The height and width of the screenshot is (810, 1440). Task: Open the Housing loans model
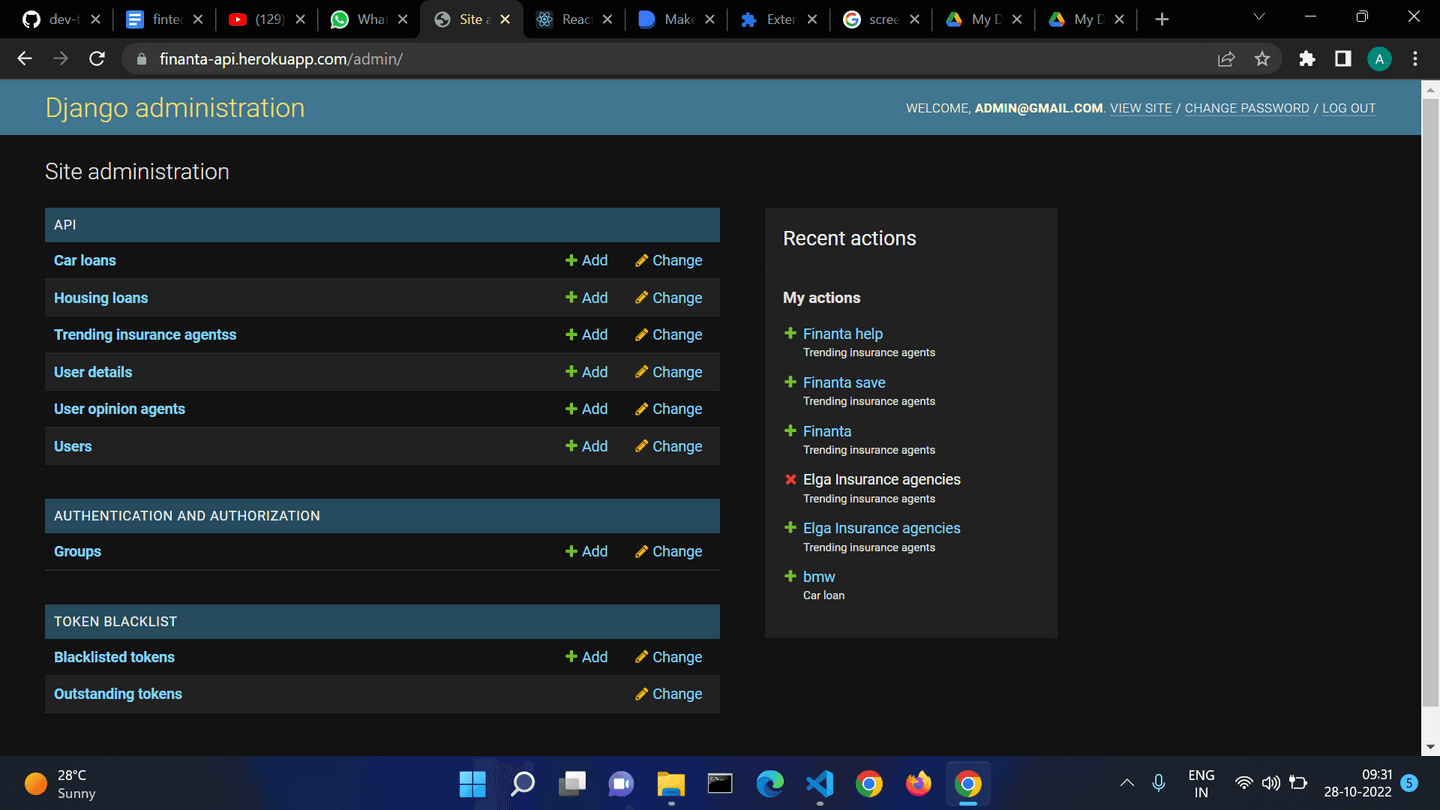(101, 298)
